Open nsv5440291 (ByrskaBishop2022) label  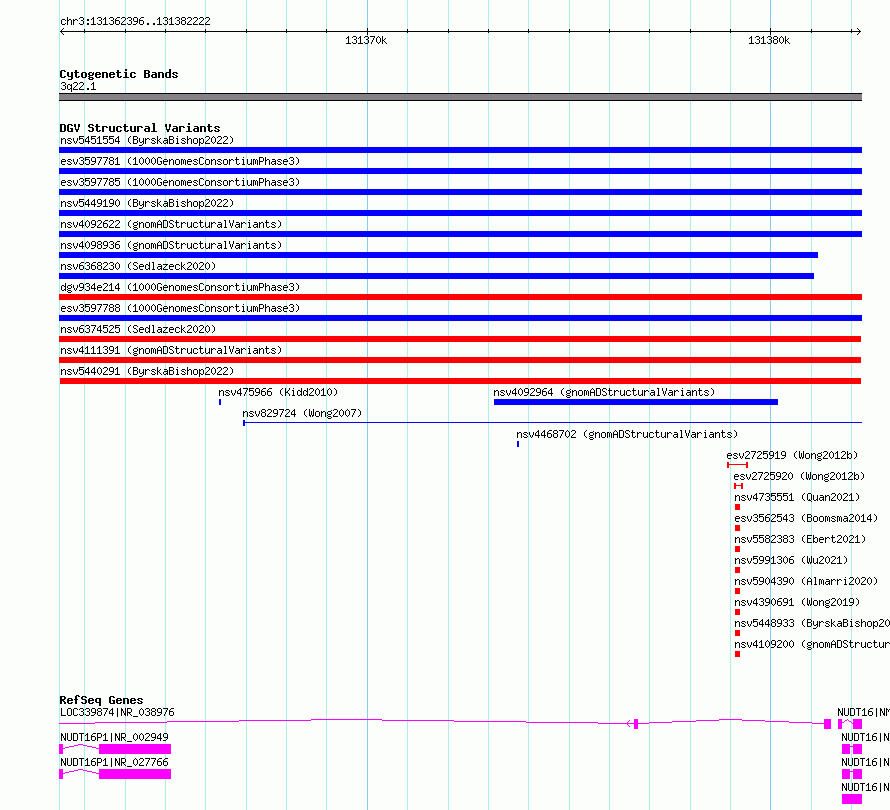(147, 371)
